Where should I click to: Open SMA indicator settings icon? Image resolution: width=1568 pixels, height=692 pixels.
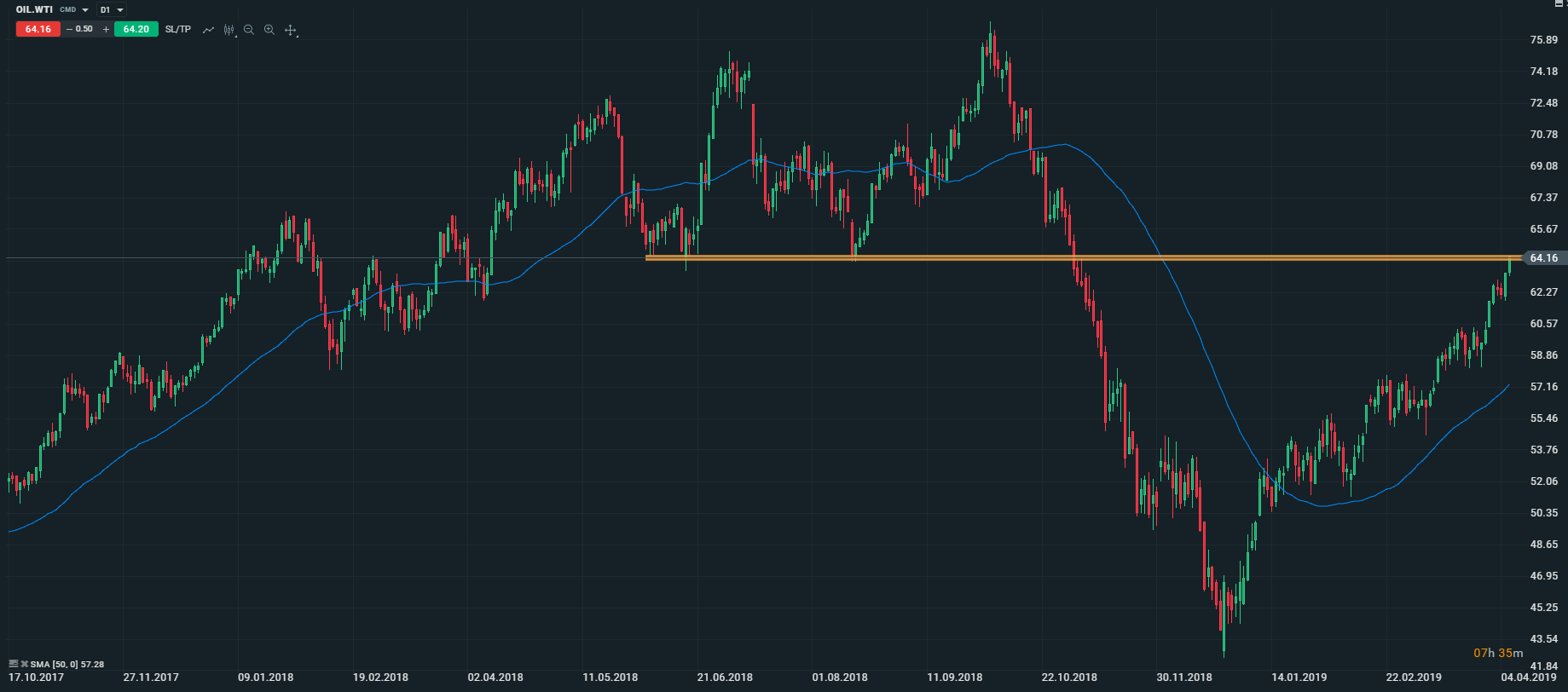coord(13,664)
